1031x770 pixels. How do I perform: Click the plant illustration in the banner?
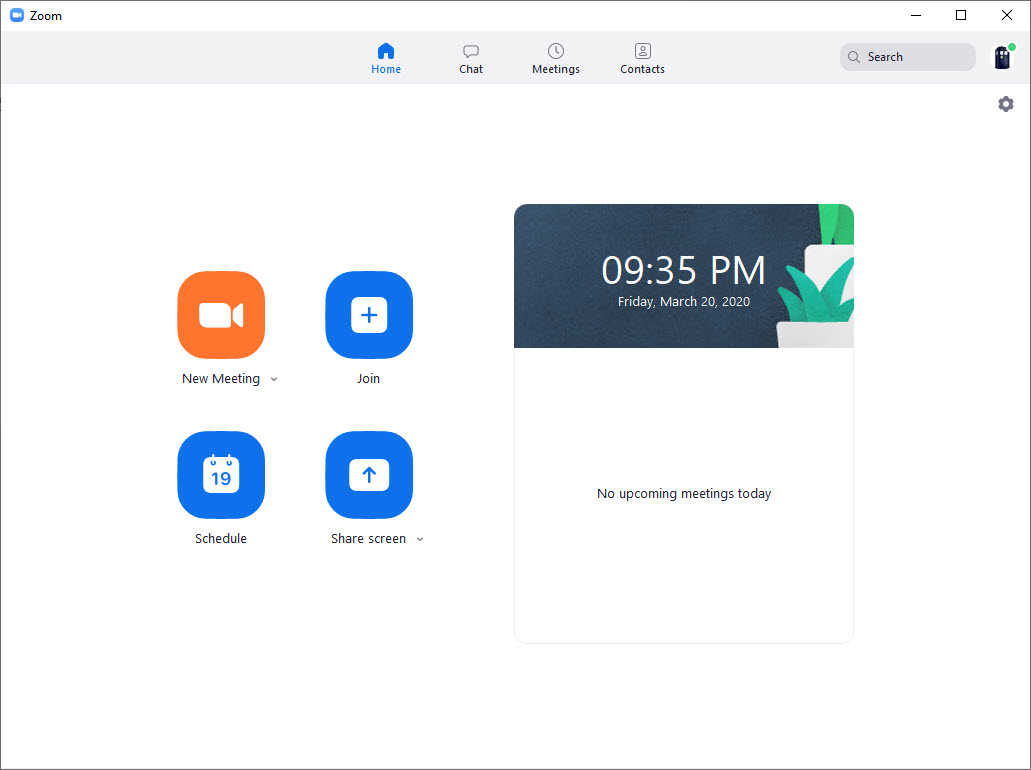(x=820, y=290)
